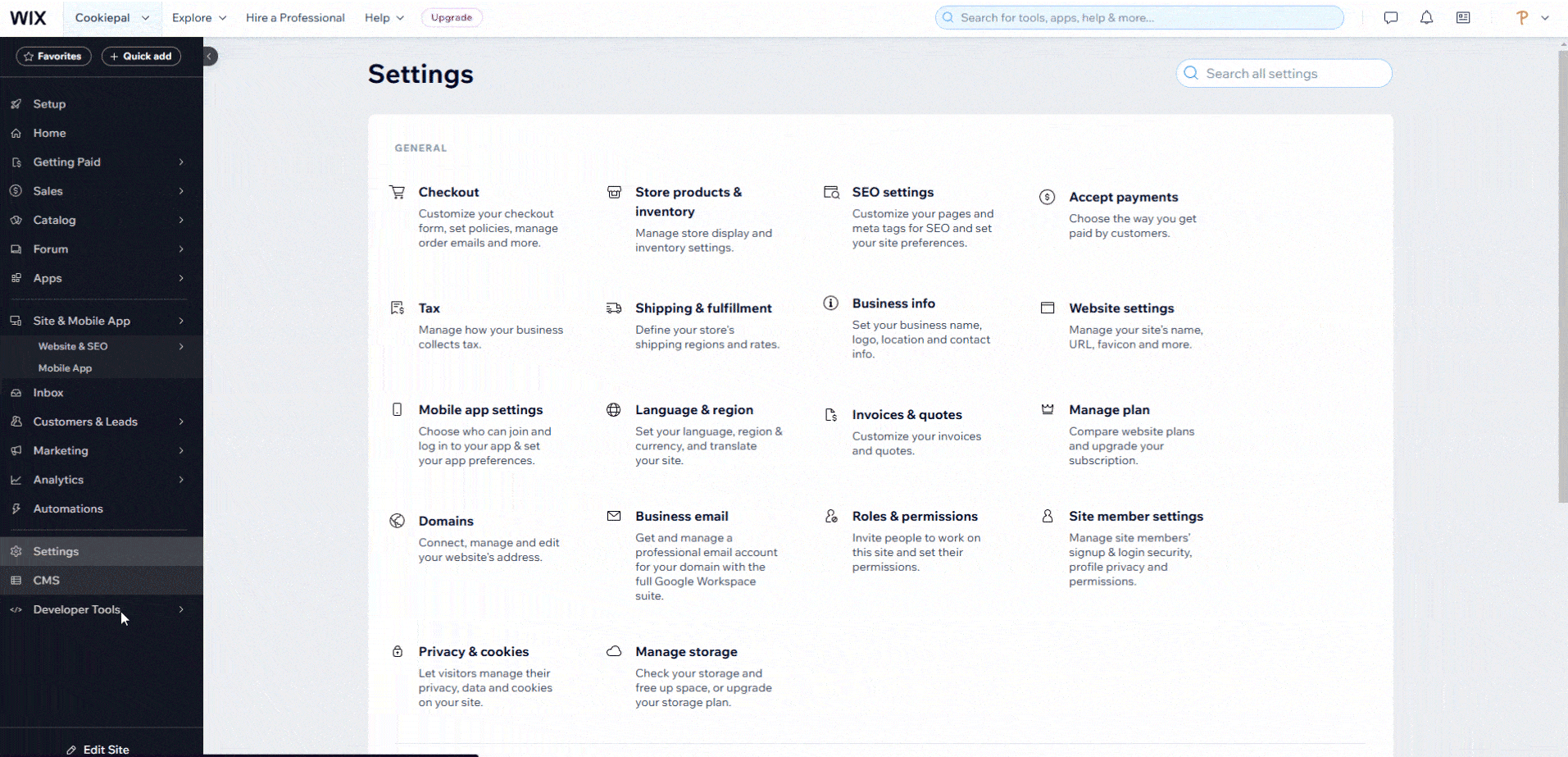Click the chat messages icon in header
Viewport: 1568px width, 757px height.
1390,18
